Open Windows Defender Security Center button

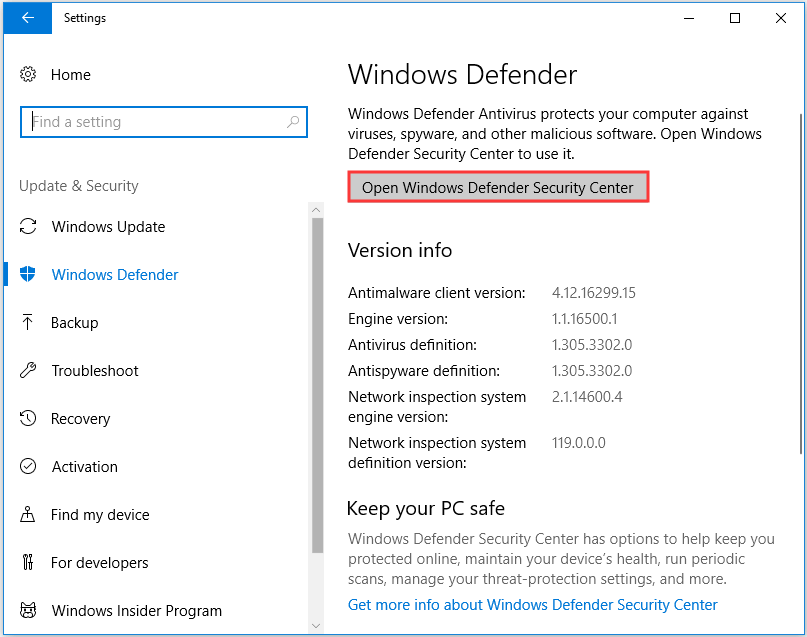pyautogui.click(x=498, y=187)
